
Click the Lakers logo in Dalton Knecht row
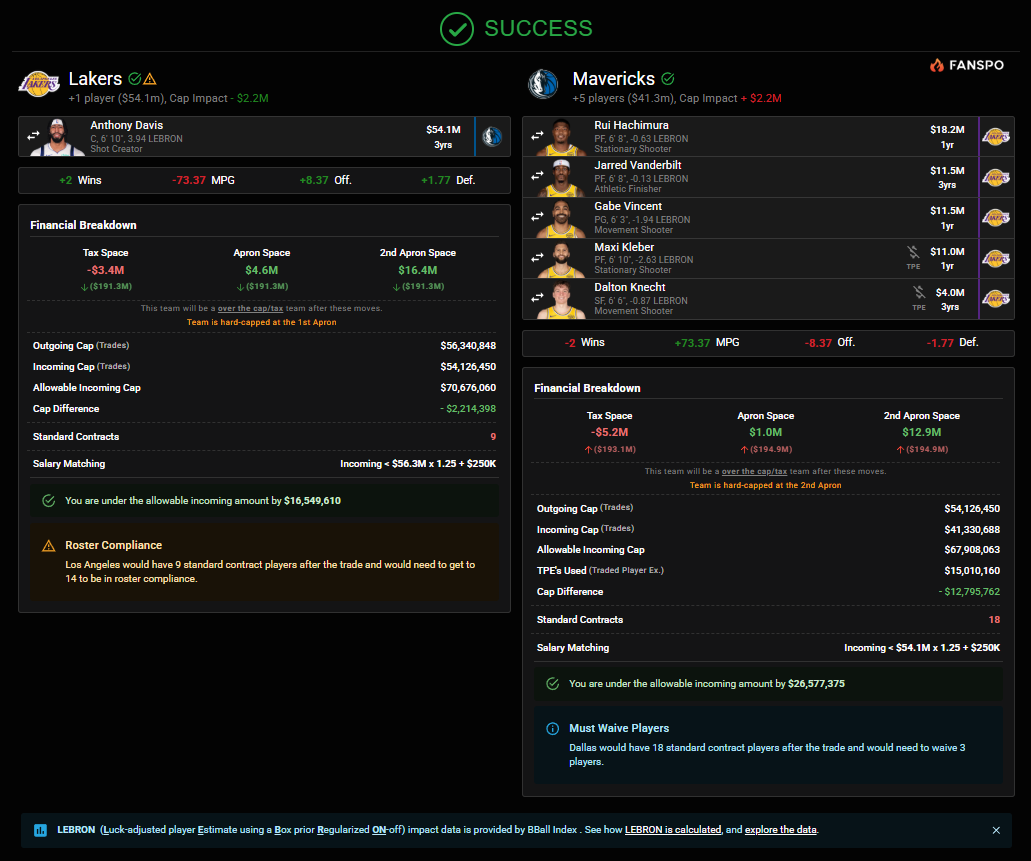(995, 299)
